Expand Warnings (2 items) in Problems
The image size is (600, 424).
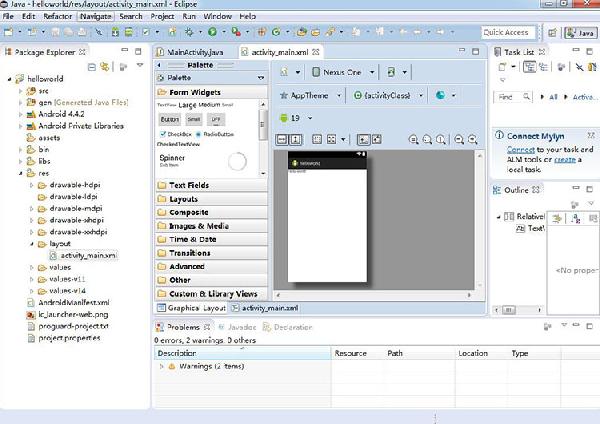[x=161, y=366]
